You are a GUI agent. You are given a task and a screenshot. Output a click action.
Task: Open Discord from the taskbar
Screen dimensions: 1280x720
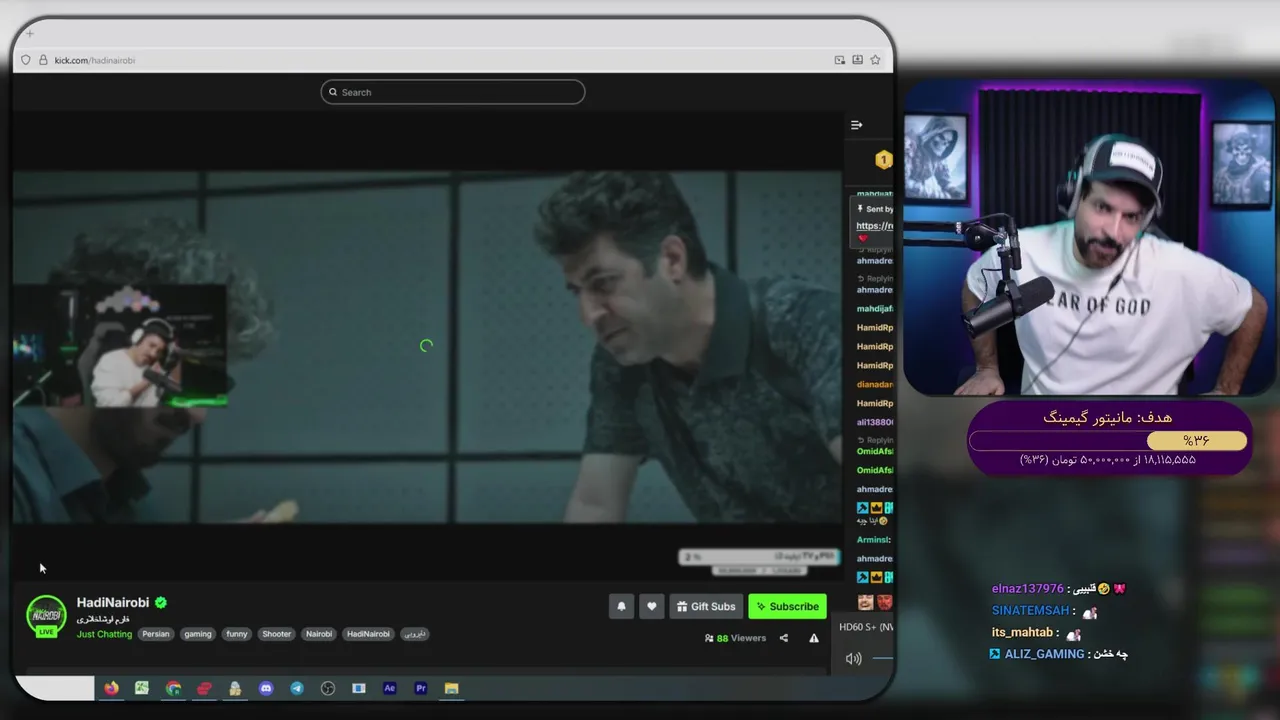(x=266, y=688)
